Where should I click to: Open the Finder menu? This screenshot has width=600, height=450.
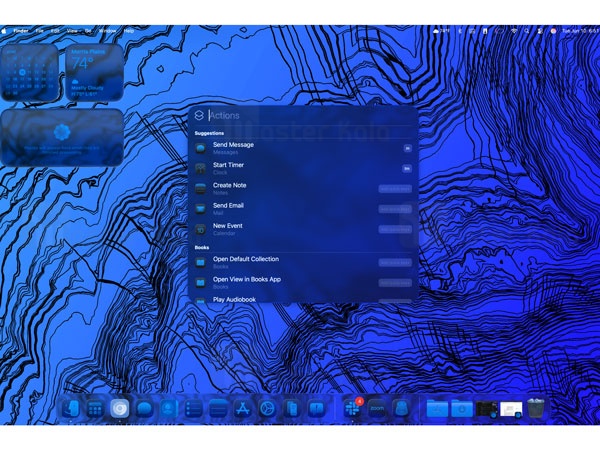21,31
